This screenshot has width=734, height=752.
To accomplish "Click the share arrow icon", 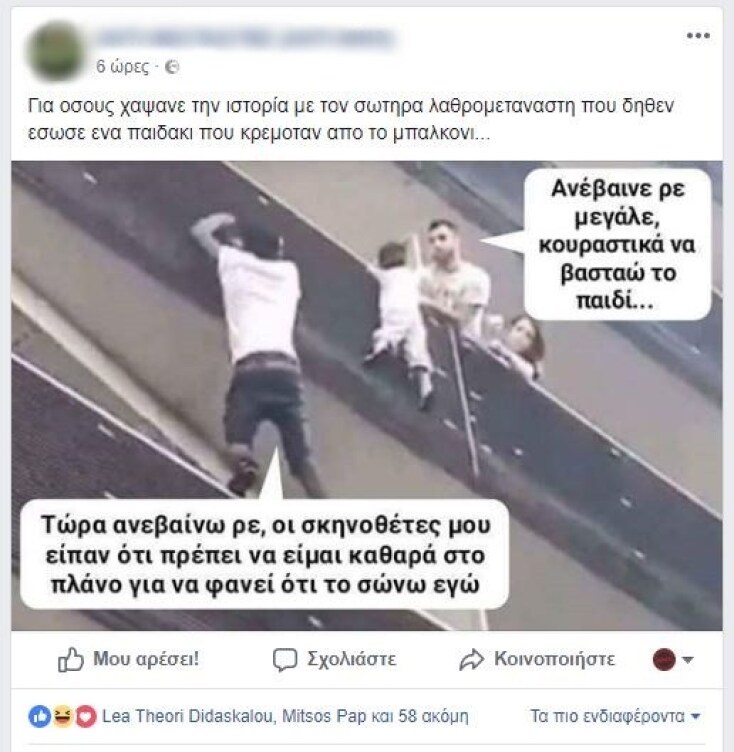I will coord(472,660).
